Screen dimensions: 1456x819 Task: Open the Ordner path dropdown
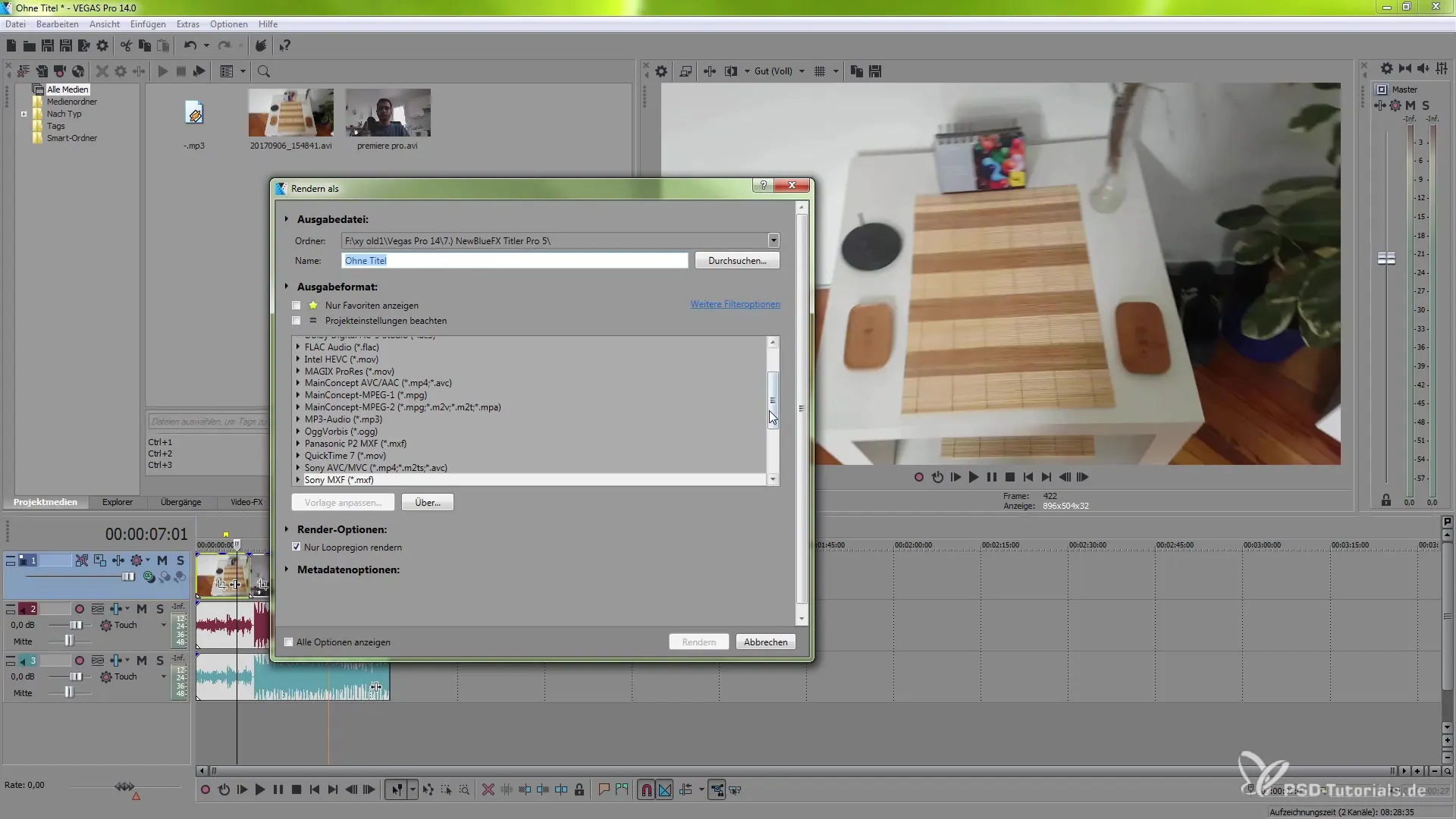(x=773, y=241)
